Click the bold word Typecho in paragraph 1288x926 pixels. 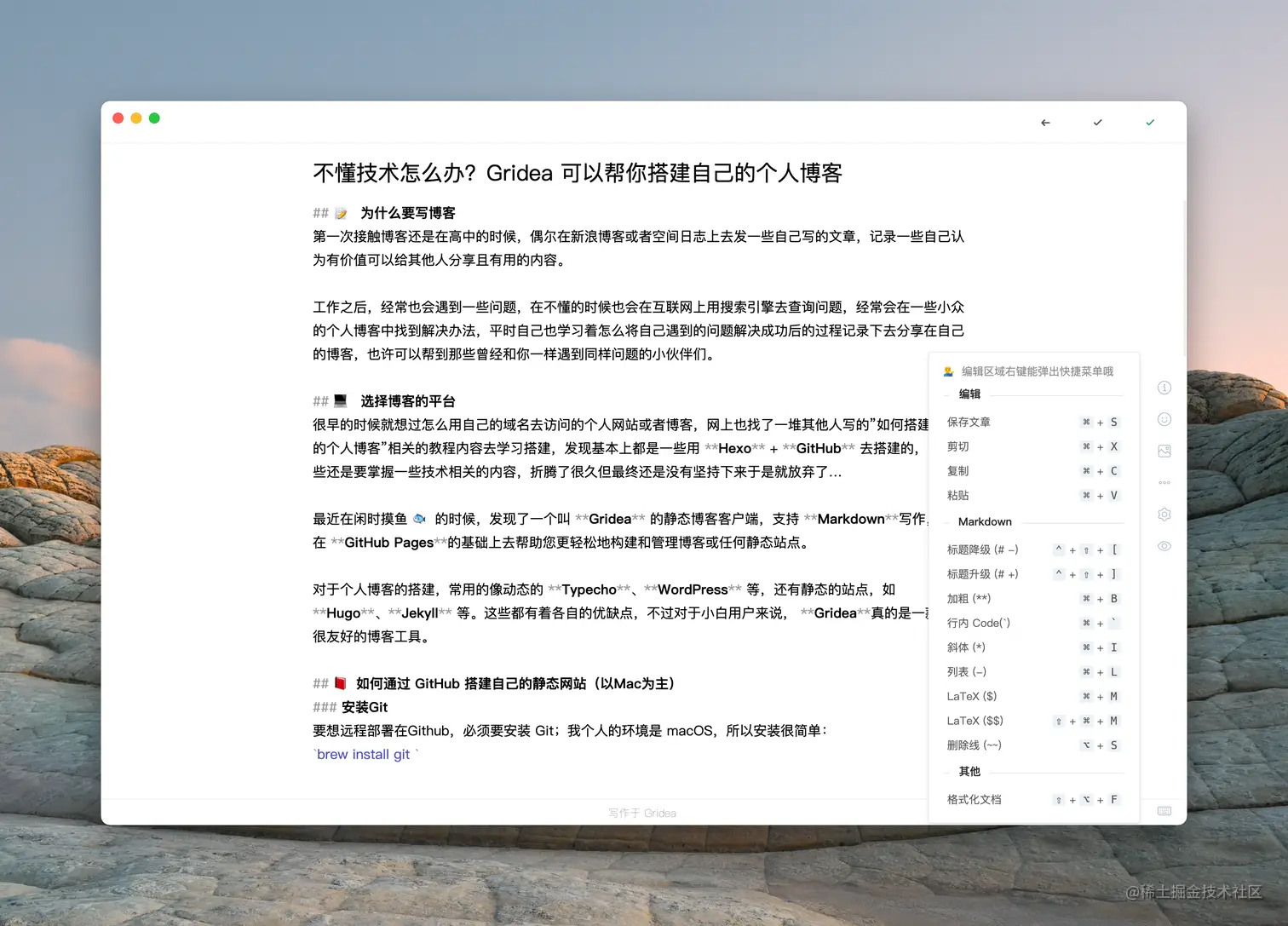(589, 590)
